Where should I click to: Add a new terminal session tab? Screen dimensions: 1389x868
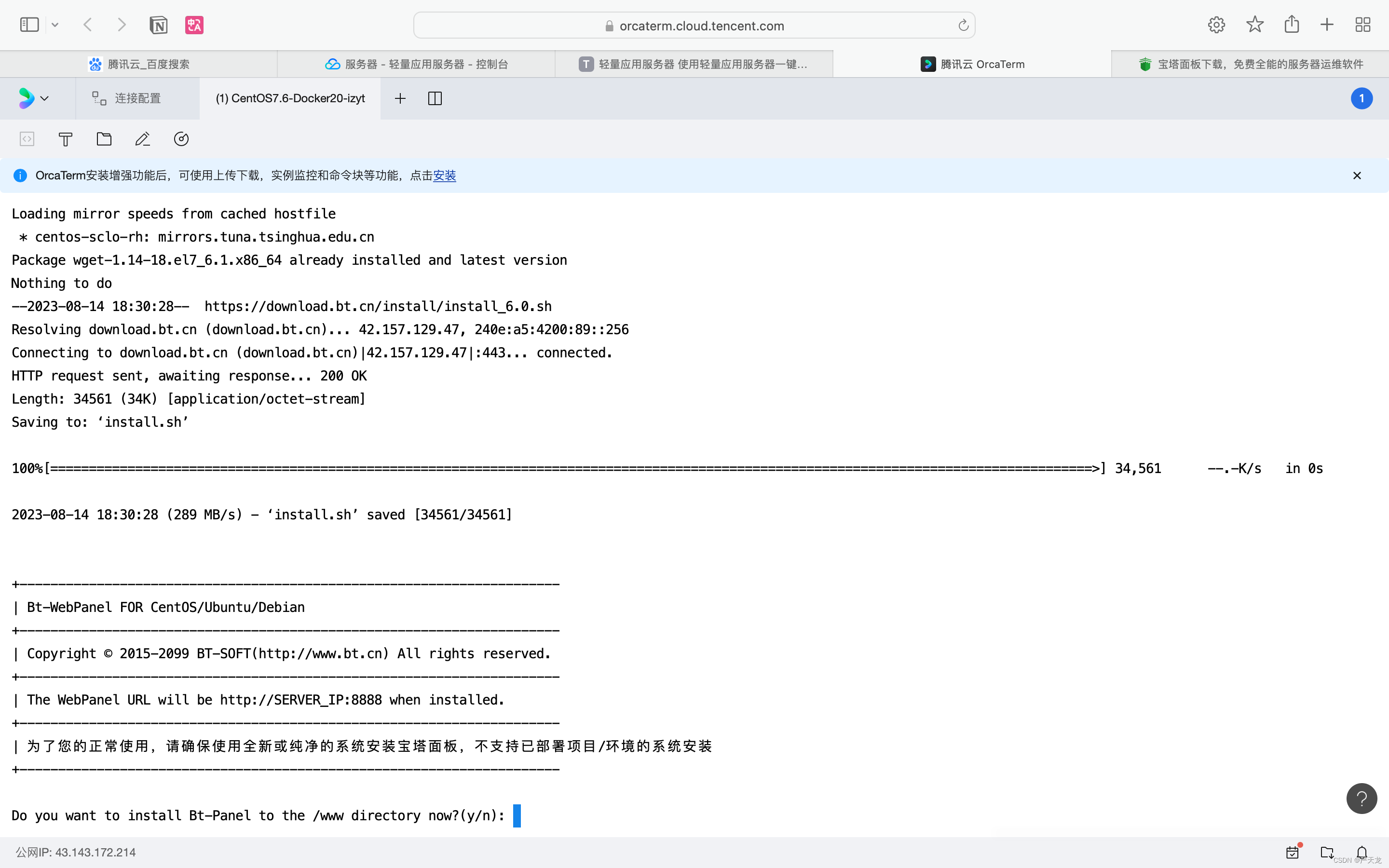[x=400, y=98]
